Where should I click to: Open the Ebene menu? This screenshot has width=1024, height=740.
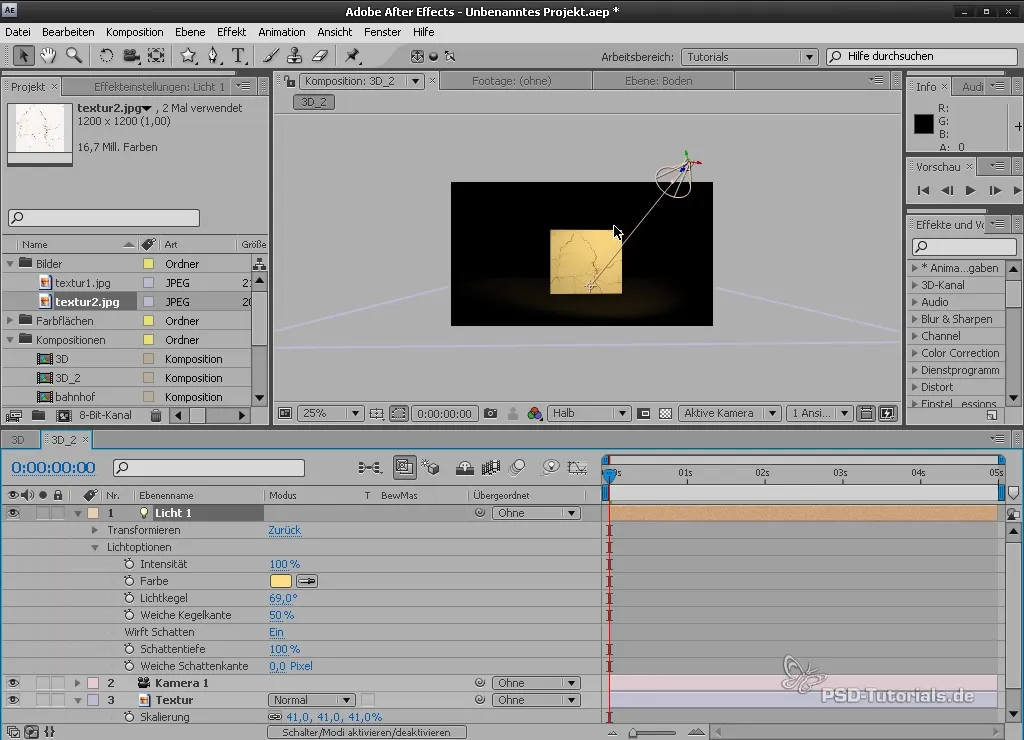point(190,32)
